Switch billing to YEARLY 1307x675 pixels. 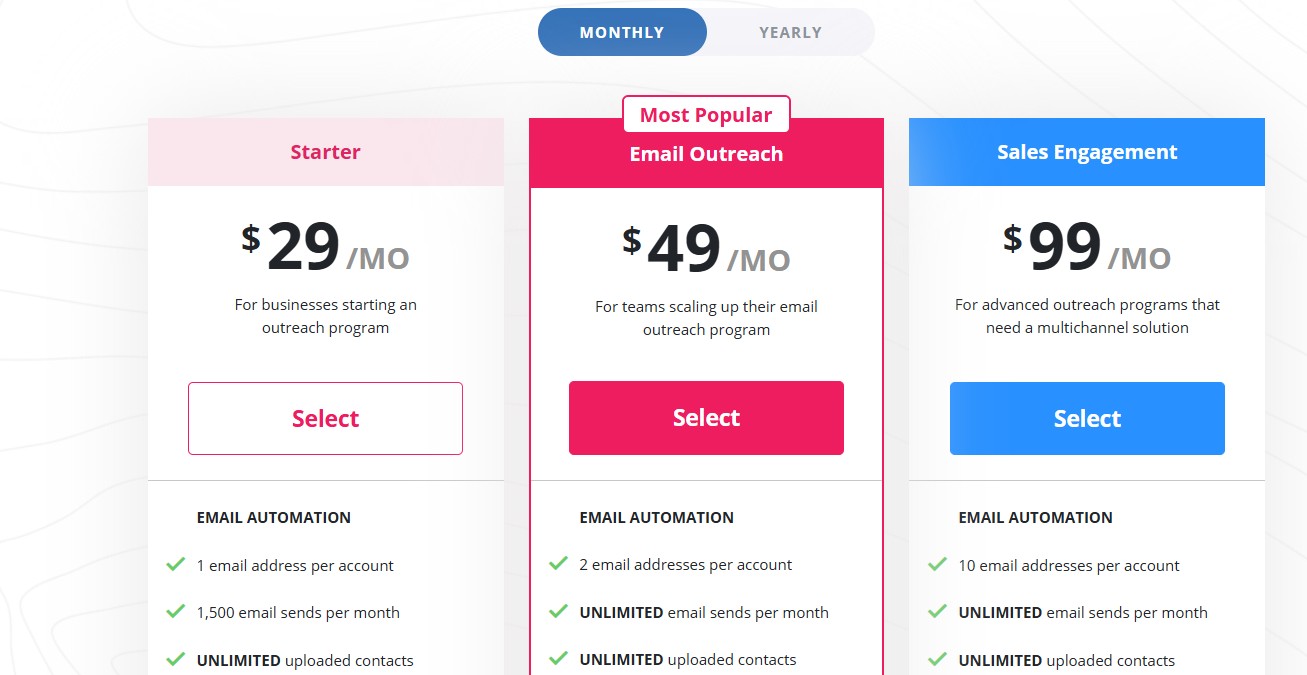[790, 31]
